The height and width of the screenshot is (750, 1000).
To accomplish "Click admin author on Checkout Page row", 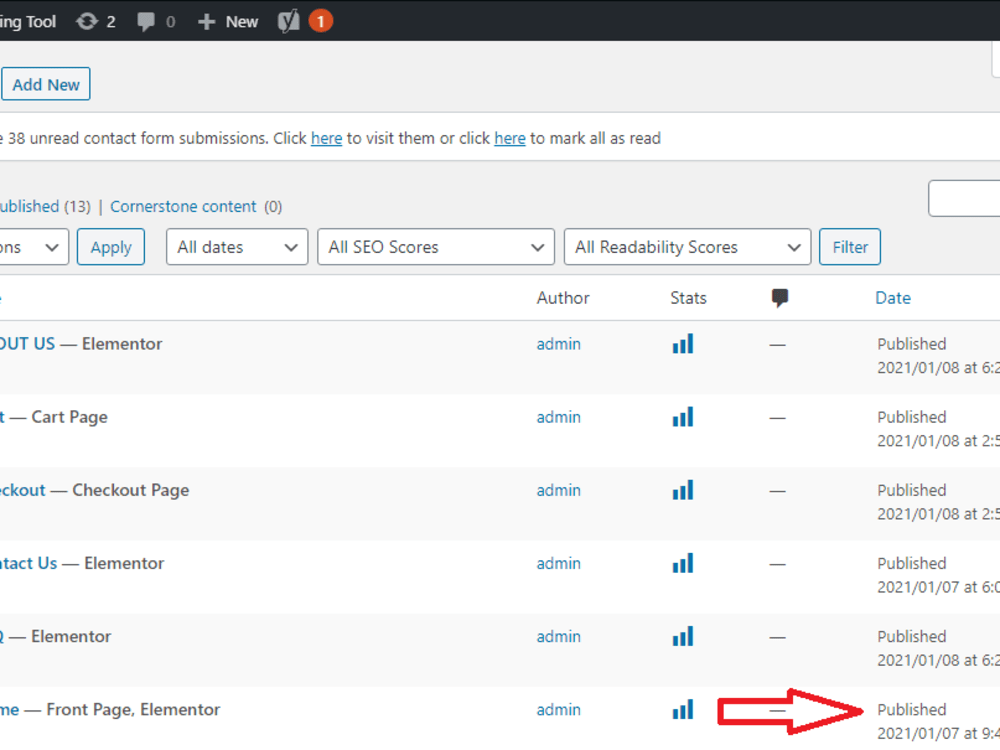I will pos(559,490).
